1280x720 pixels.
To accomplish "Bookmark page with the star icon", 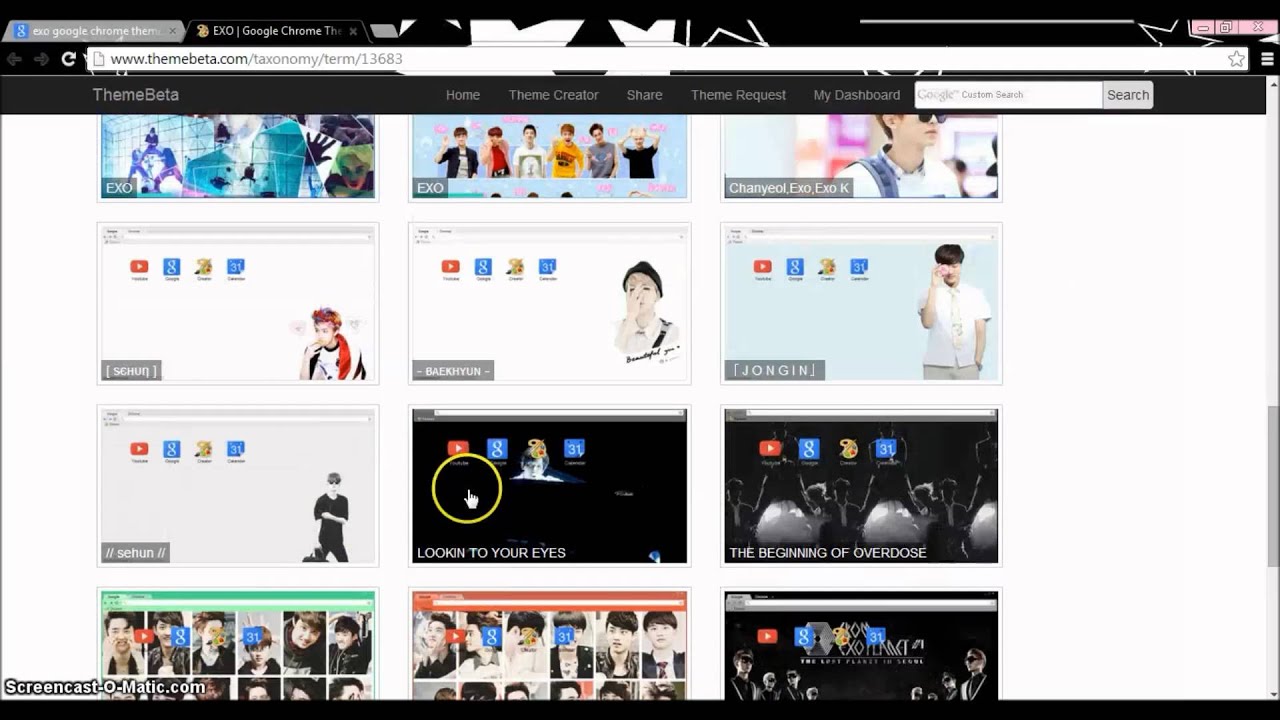I will [1237, 59].
